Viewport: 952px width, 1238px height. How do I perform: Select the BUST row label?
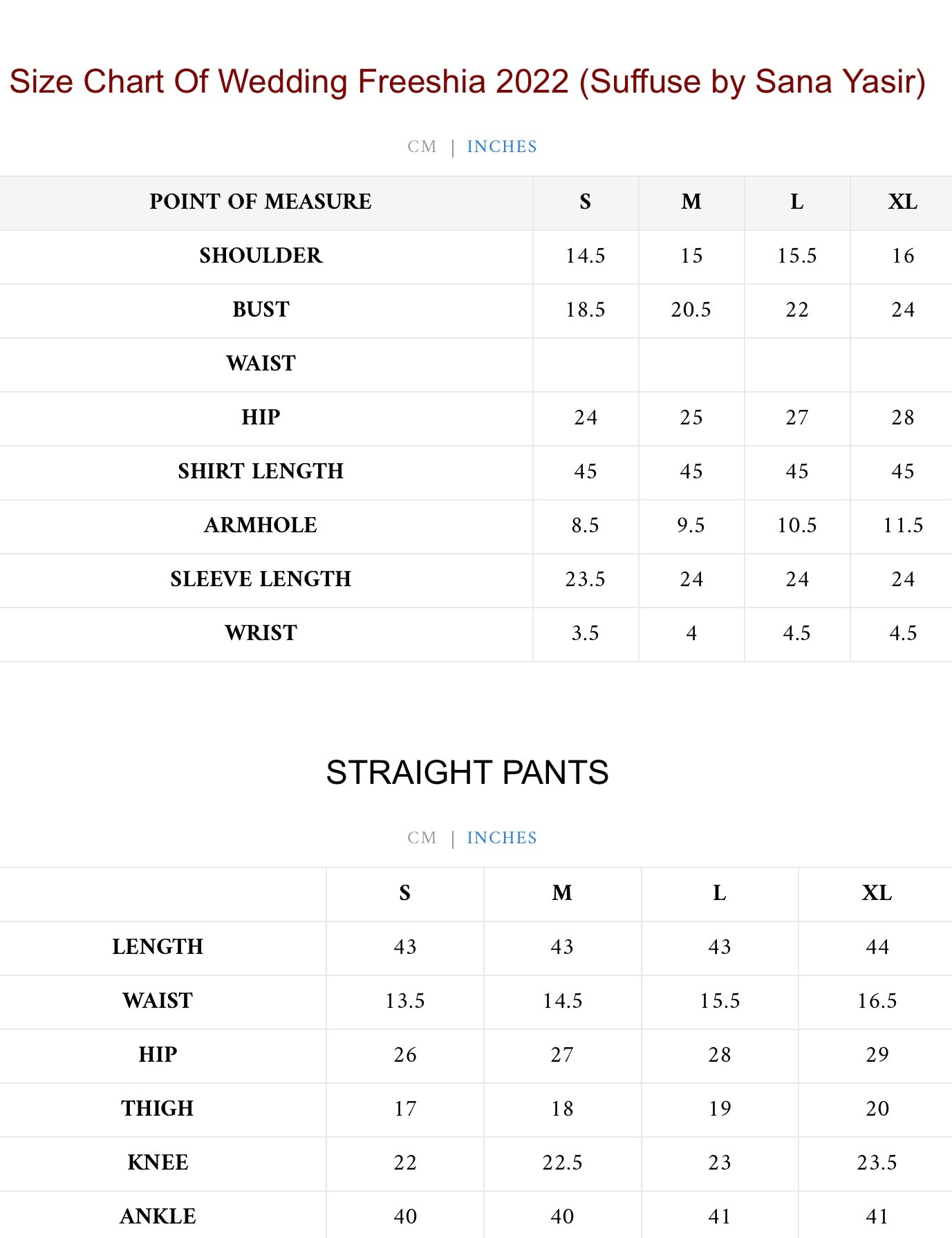261,310
